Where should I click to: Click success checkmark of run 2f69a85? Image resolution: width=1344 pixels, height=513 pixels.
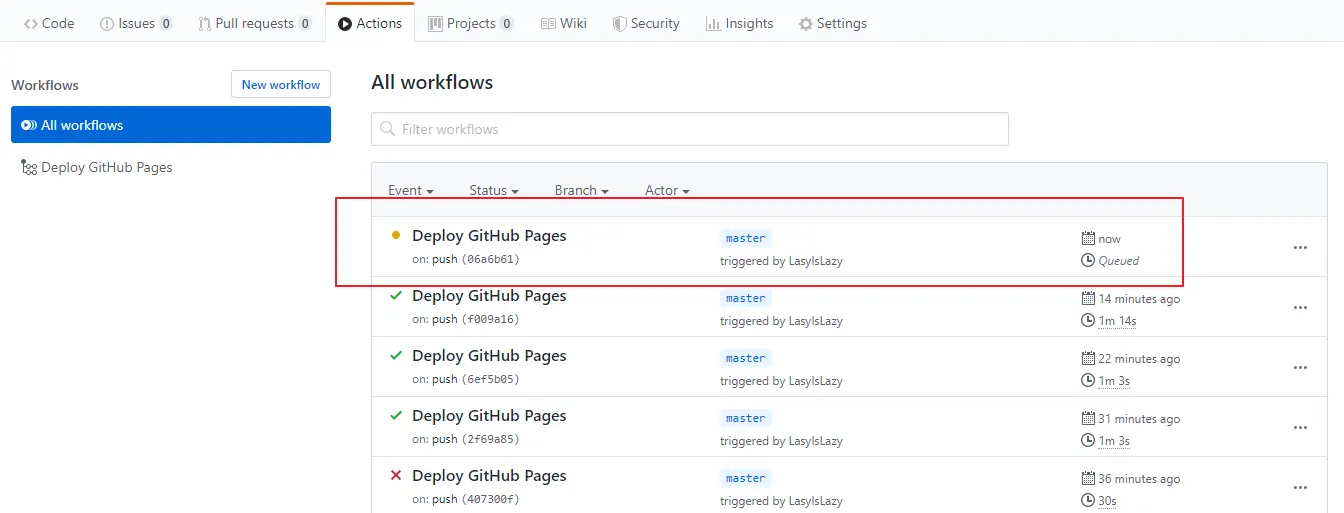[396, 415]
